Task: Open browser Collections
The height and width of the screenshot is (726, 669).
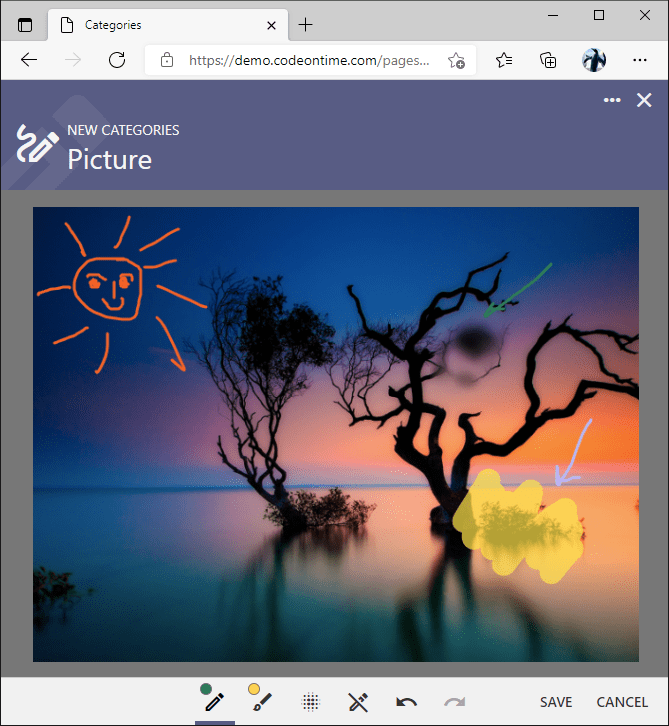Action: [548, 60]
